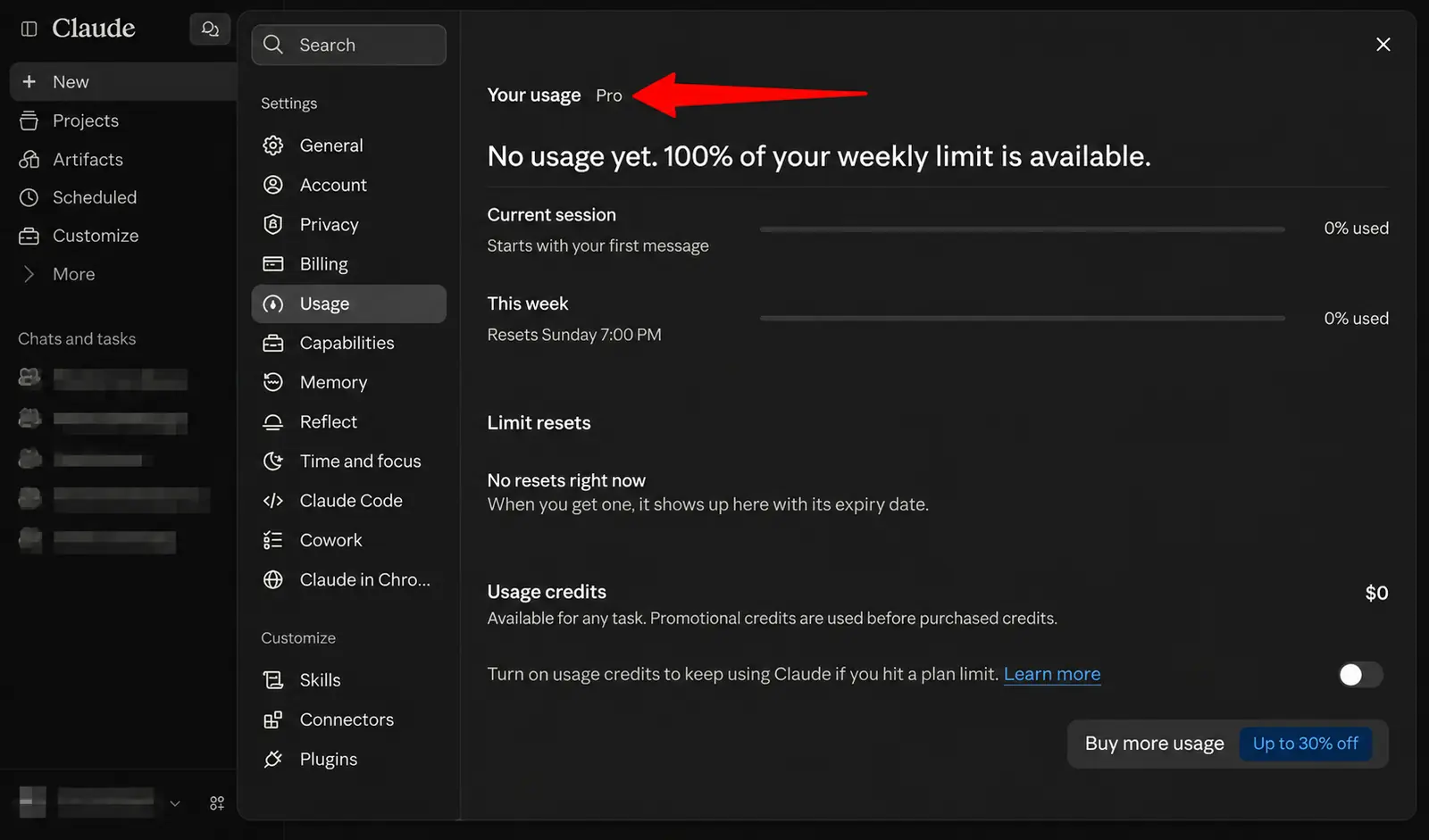The width and height of the screenshot is (1429, 840).
Task: Open Claude Code settings
Action: (348, 501)
